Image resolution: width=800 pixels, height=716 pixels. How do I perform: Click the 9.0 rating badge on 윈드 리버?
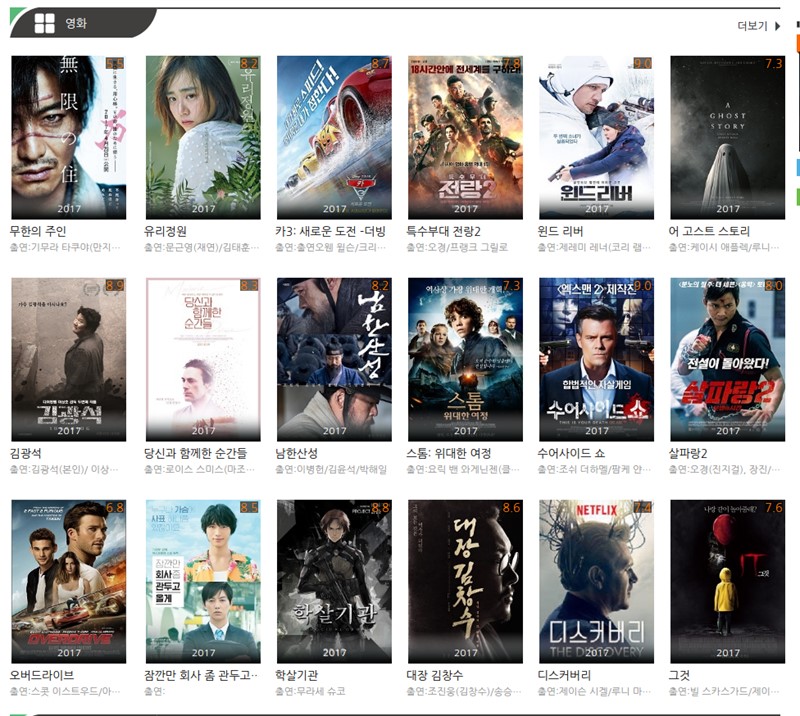point(642,63)
